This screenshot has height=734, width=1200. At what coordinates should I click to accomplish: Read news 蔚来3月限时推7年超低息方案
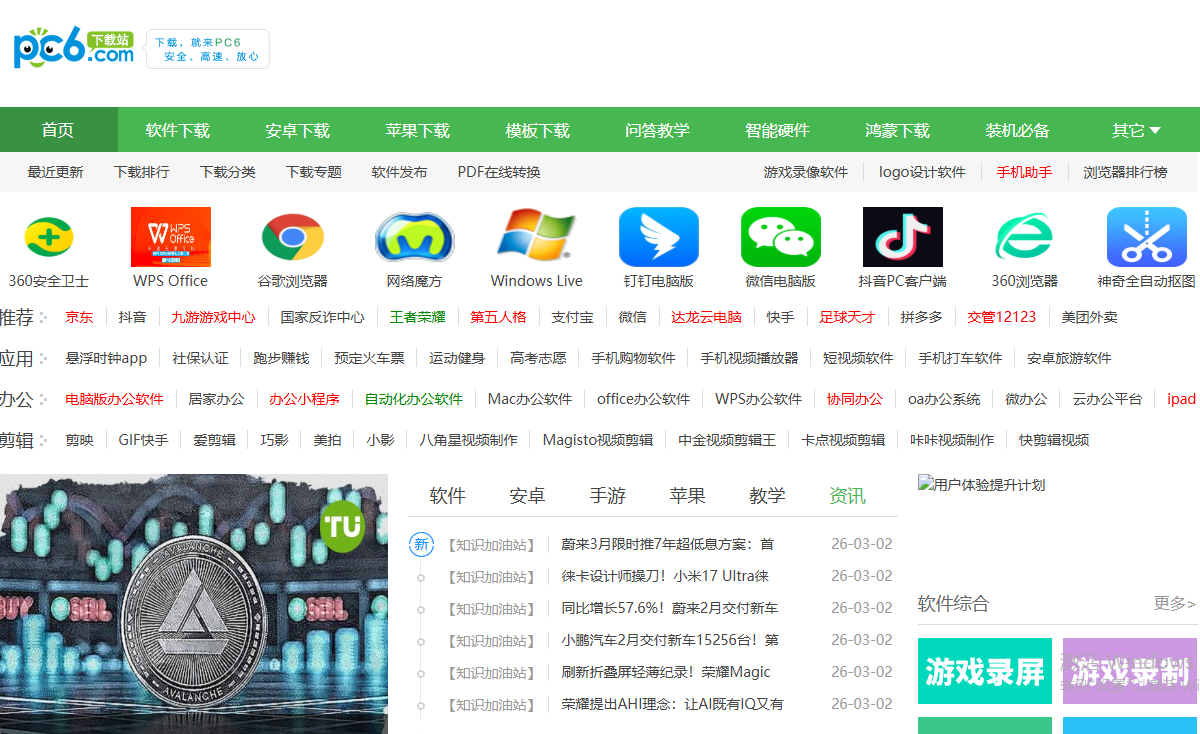668,544
